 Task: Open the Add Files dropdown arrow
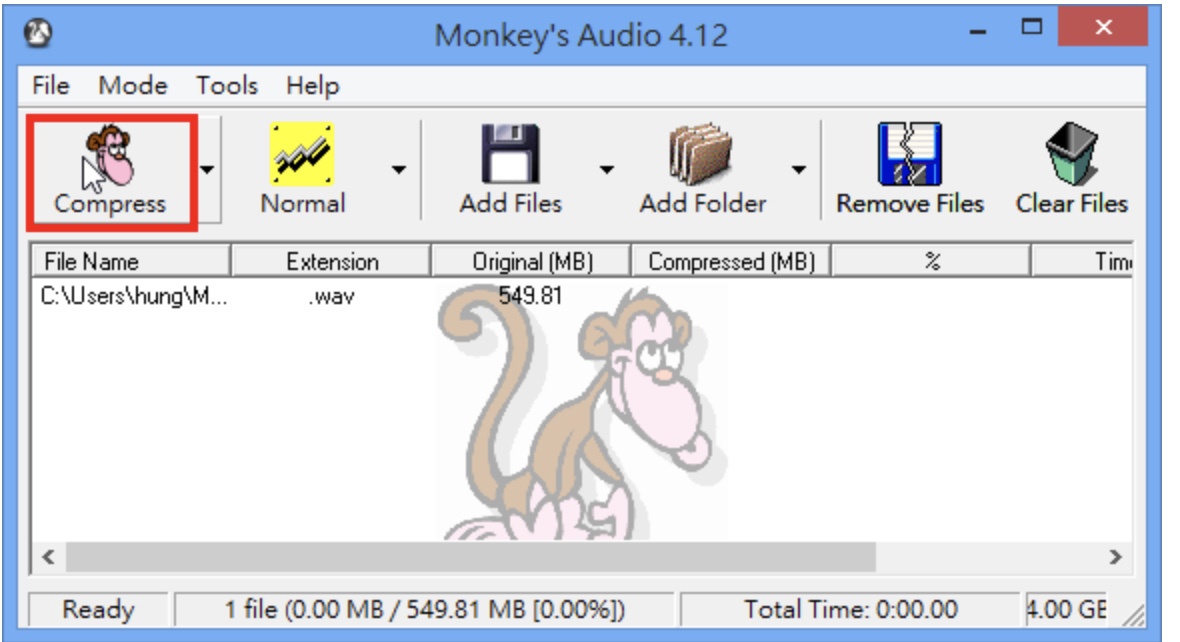pos(607,170)
